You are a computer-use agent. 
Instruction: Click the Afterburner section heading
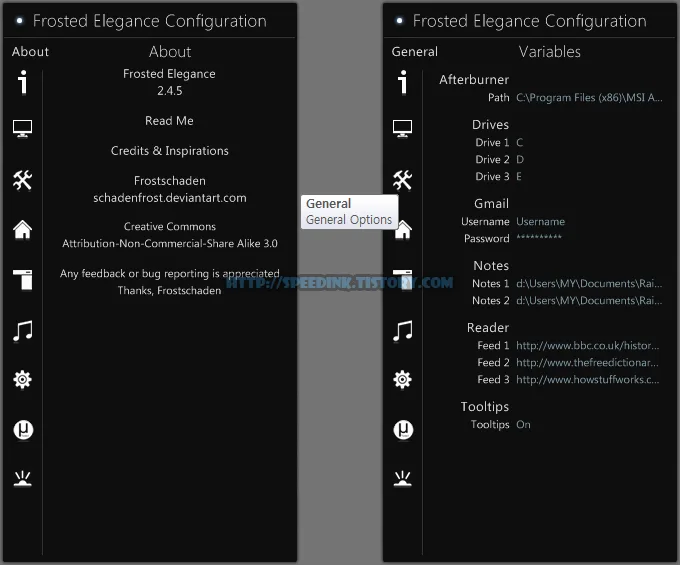pos(474,80)
